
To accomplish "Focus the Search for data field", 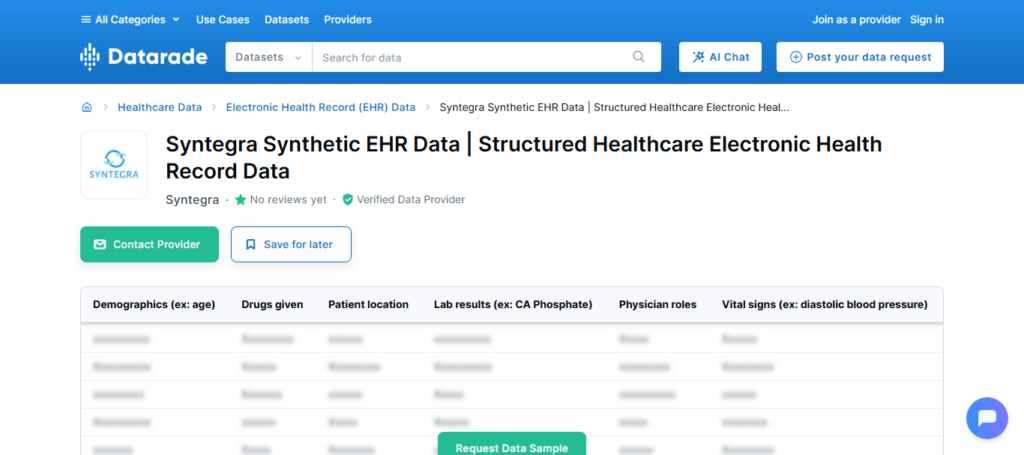I will (x=470, y=57).
